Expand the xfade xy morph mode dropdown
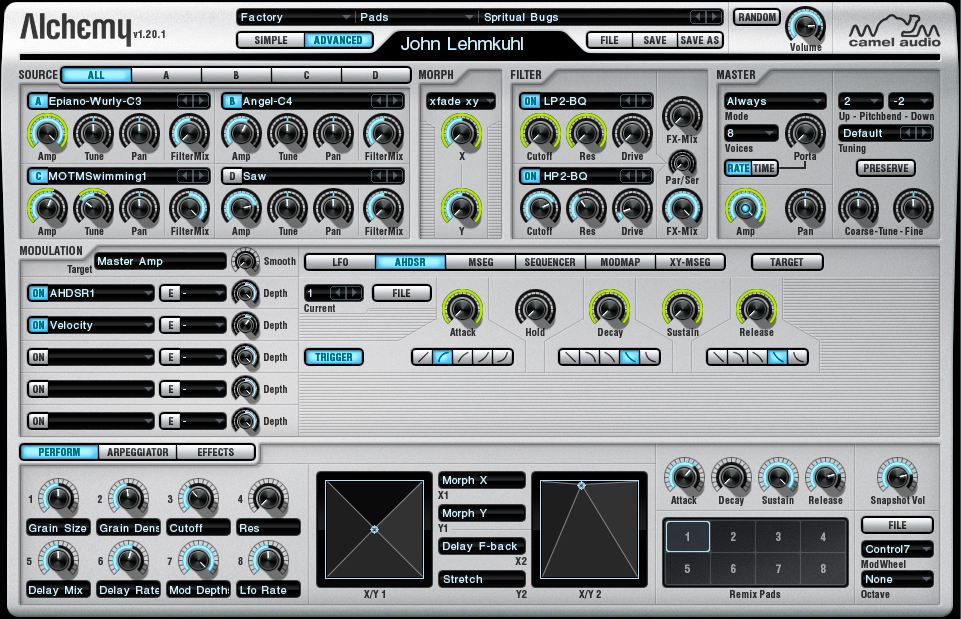Screen dimensions: 961x619 (x=461, y=101)
